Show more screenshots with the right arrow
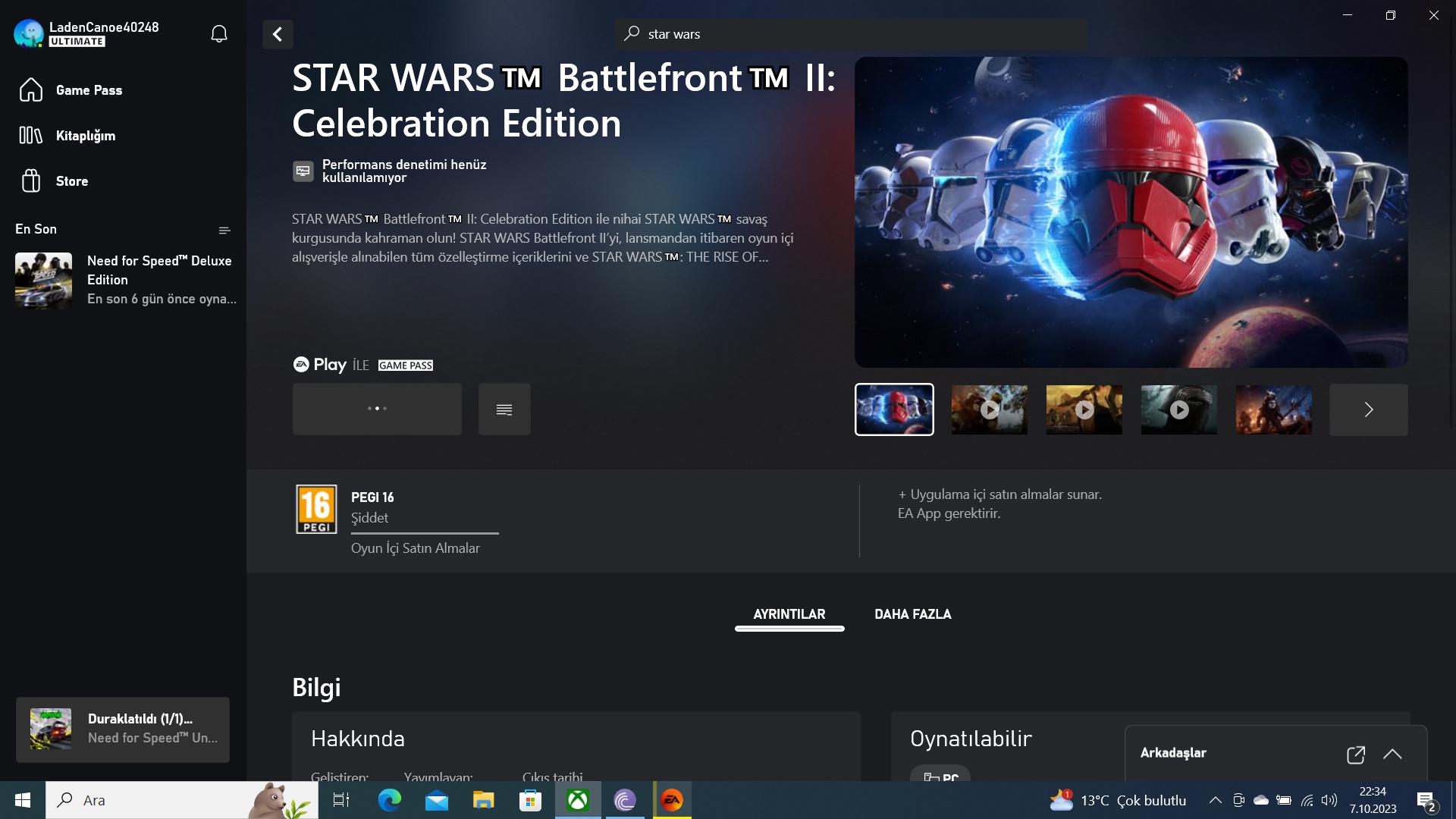Image resolution: width=1456 pixels, height=819 pixels. (x=1368, y=409)
